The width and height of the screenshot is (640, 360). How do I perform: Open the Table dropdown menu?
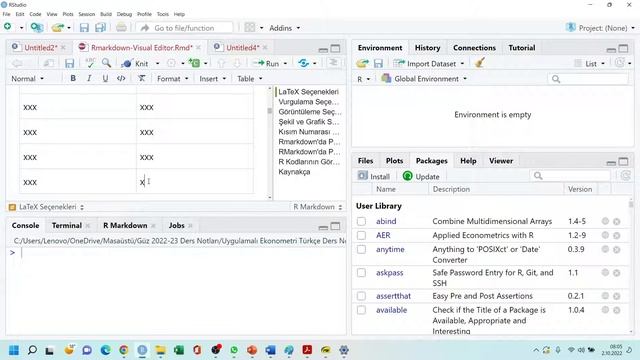click(249, 78)
